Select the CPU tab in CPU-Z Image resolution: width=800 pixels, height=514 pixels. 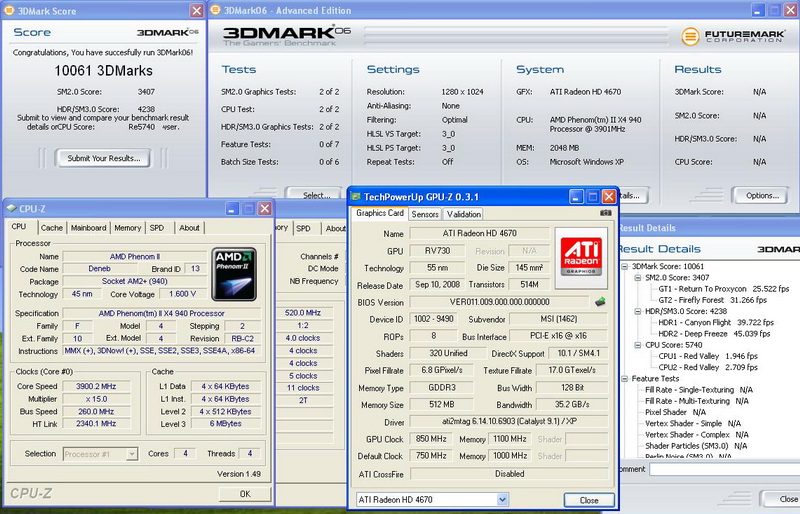pyautogui.click(x=19, y=226)
